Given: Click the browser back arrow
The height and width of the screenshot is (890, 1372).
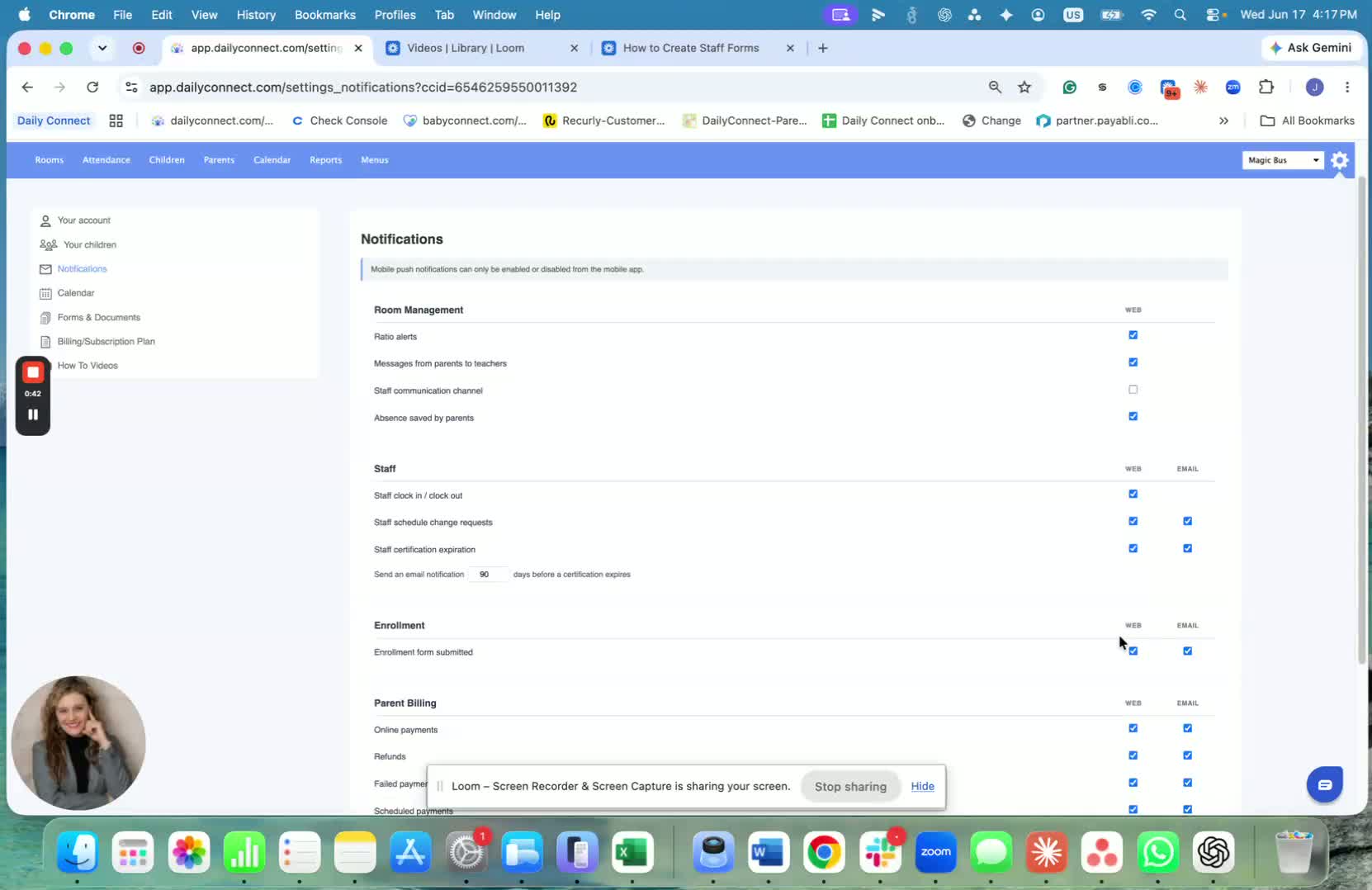Looking at the screenshot, I should tap(27, 87).
